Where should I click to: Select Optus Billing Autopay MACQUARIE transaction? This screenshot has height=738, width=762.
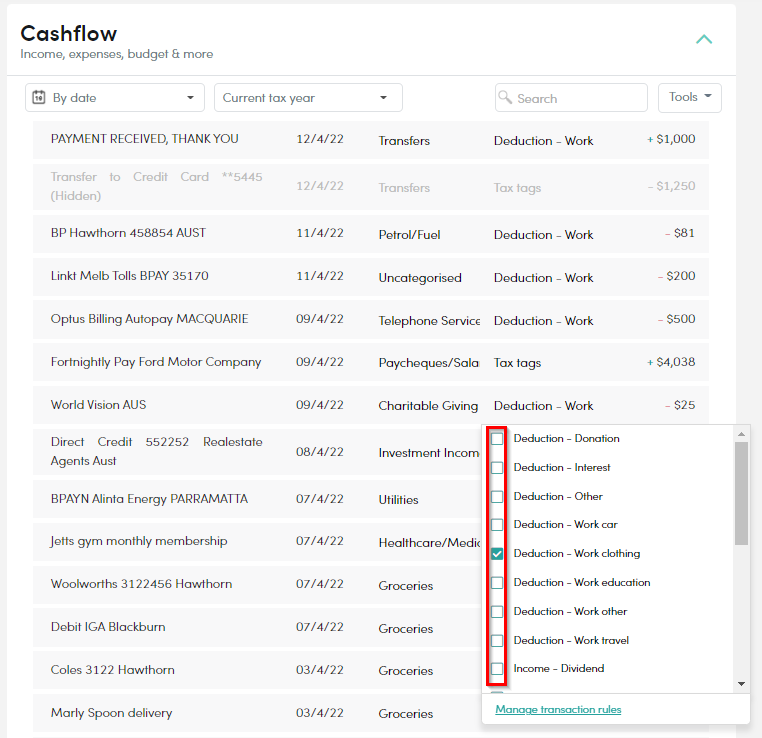(x=150, y=319)
